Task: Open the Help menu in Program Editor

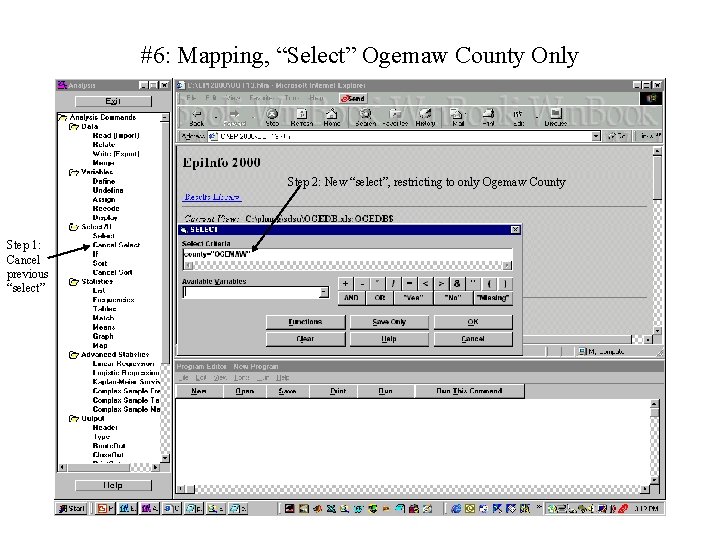Action: tap(282, 378)
